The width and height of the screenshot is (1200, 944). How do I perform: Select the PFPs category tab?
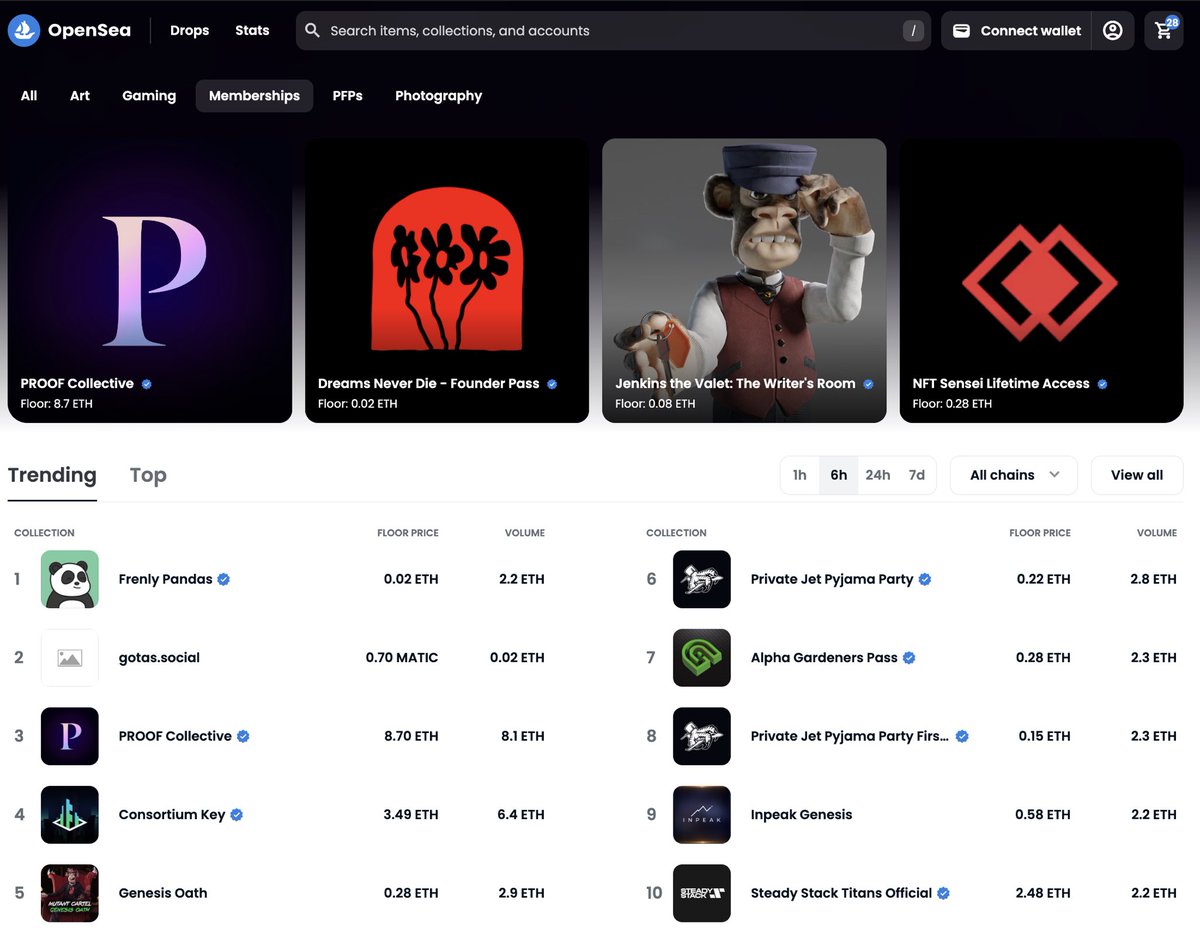coord(347,96)
